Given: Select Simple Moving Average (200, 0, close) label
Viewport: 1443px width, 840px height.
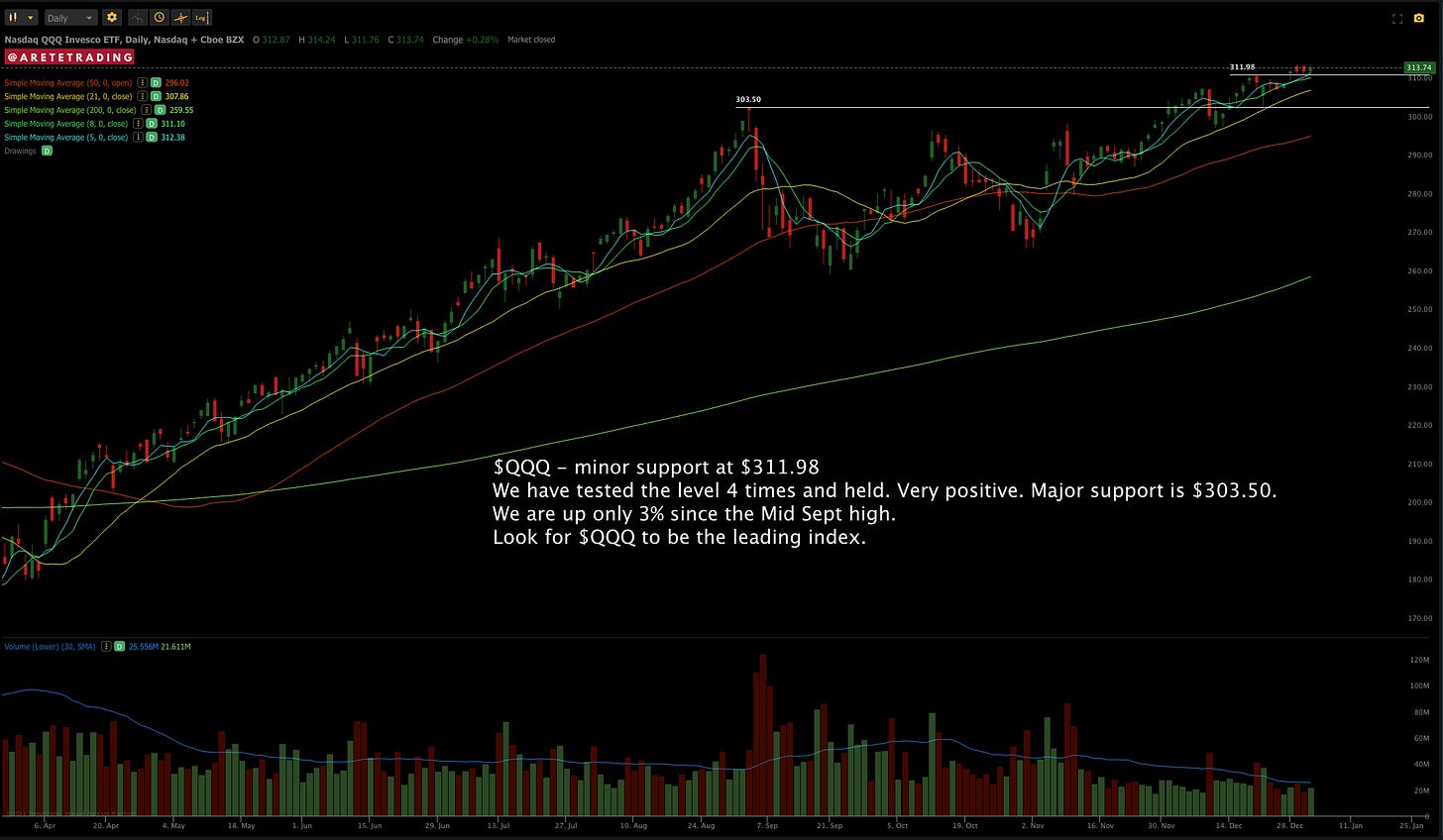Looking at the screenshot, I should point(71,110).
